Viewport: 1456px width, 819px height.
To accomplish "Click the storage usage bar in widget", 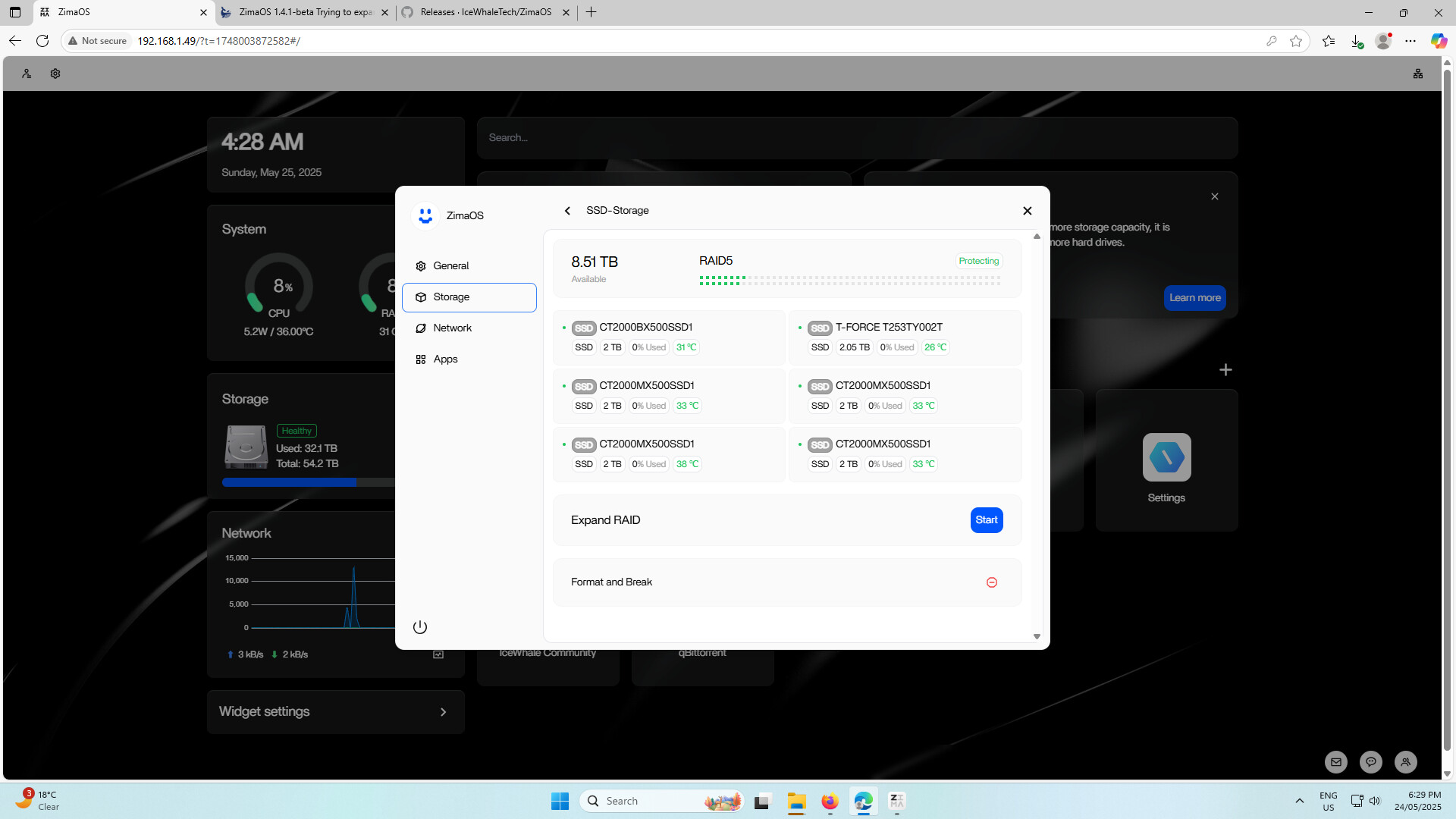I will 308,482.
